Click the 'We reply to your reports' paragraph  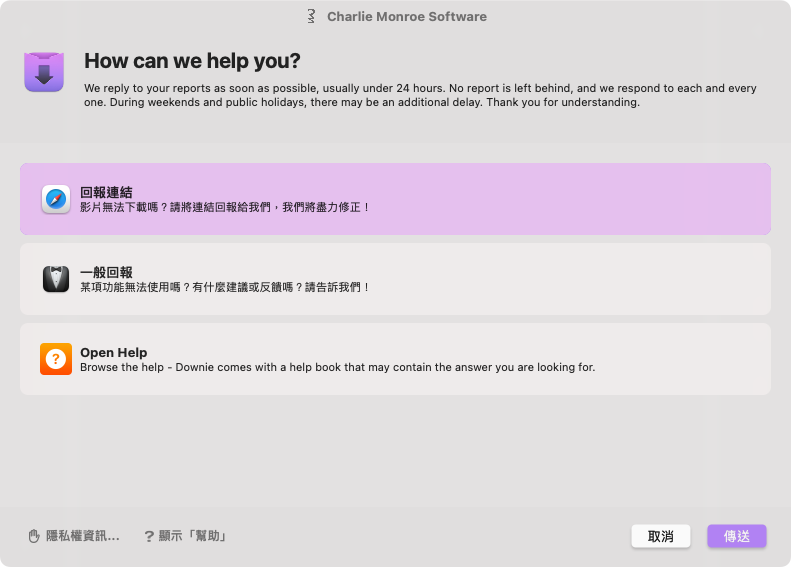[x=420, y=95]
